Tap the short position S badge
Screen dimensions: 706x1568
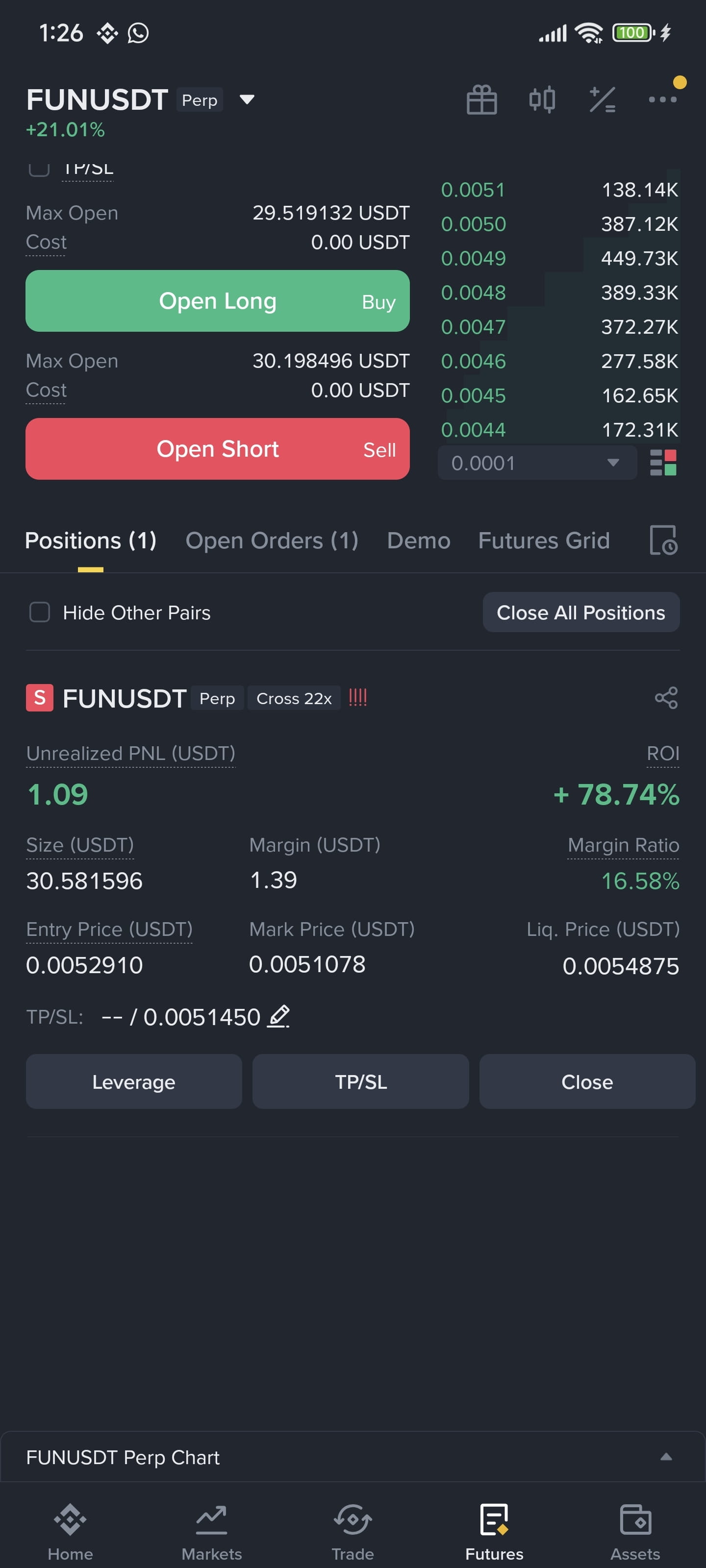[x=40, y=698]
